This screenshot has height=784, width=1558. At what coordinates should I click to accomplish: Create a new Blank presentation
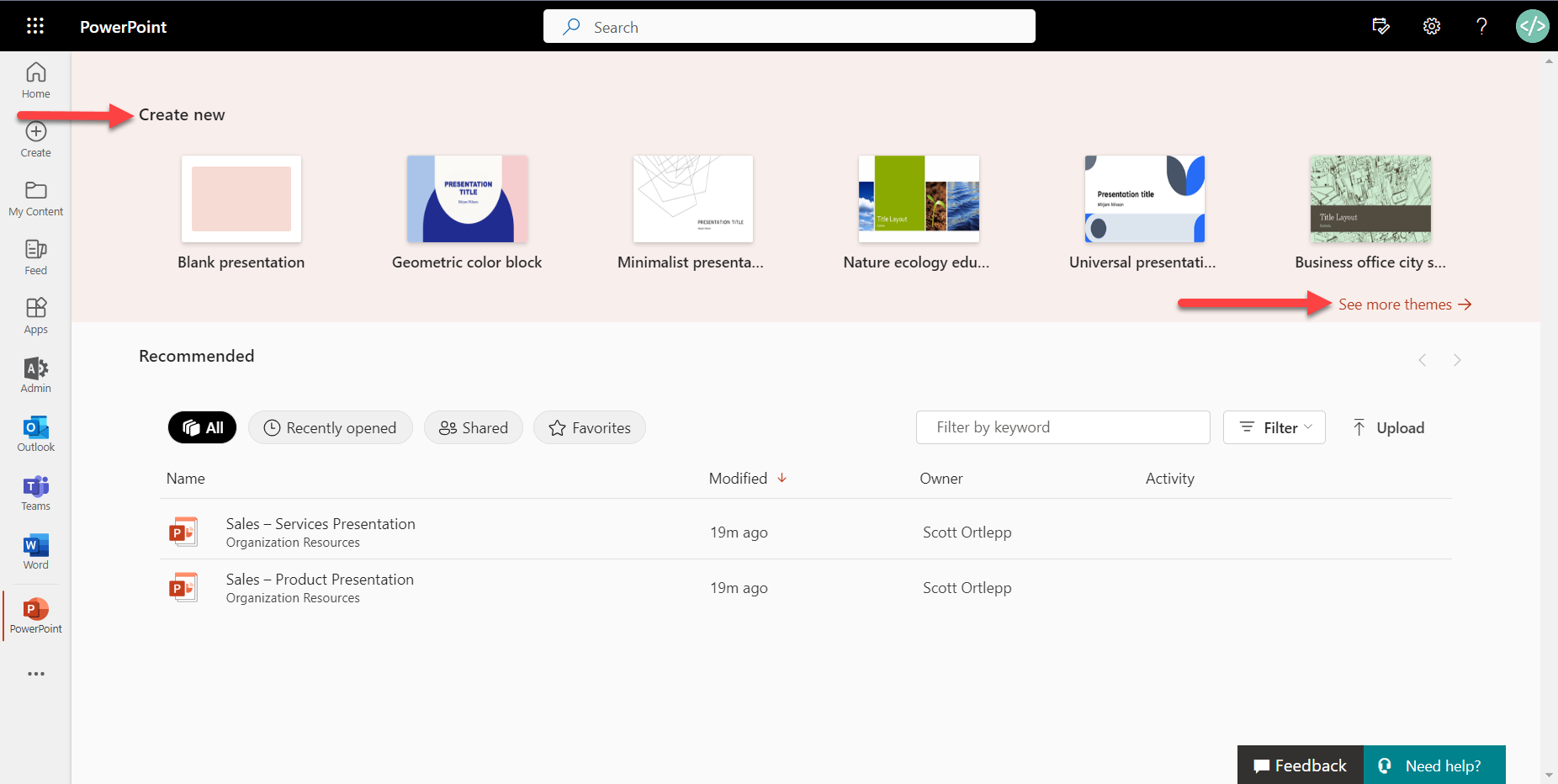tap(241, 199)
